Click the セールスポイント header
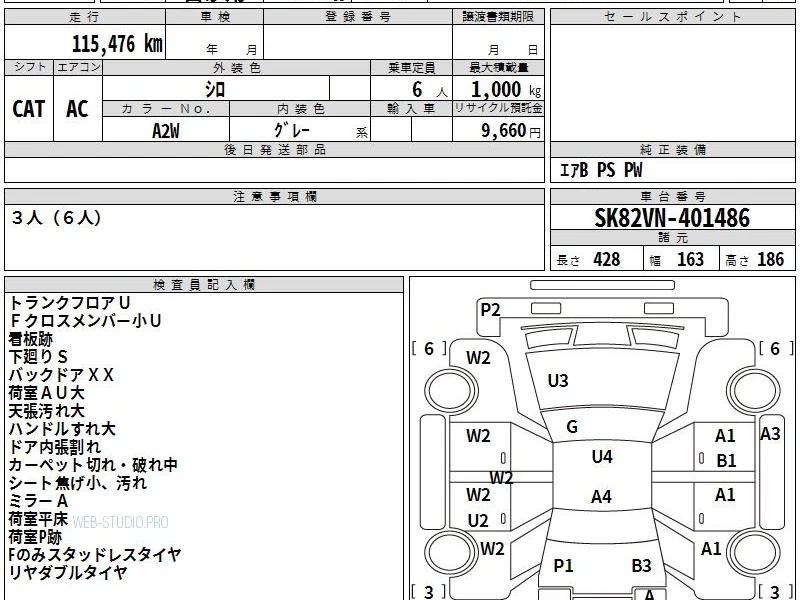The height and width of the screenshot is (600, 800). pyautogui.click(x=672, y=17)
